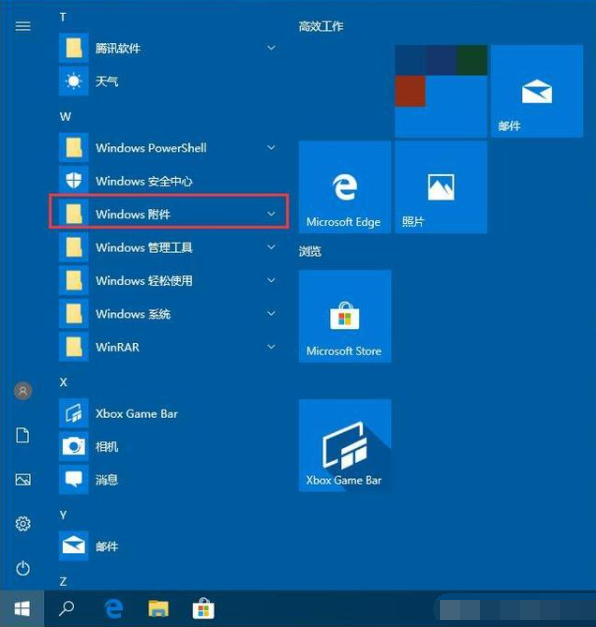Expand the 腾讯软件 folder
Viewport: 596px width, 627px height.
click(x=168, y=48)
